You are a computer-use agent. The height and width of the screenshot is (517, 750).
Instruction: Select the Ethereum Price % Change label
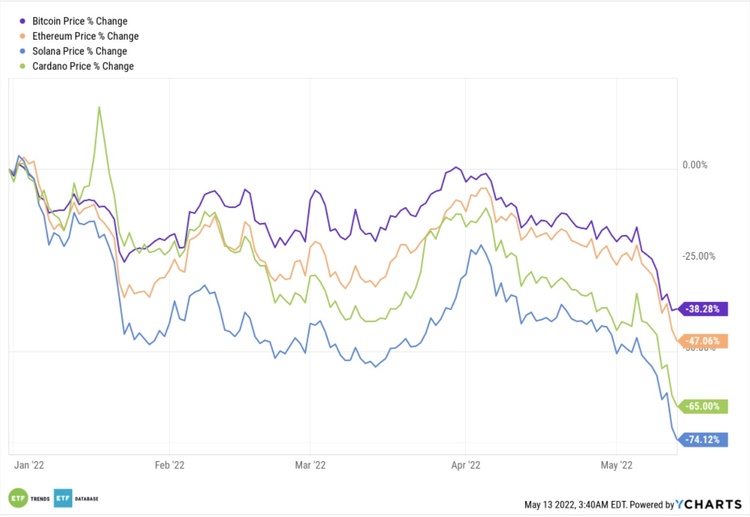point(84,35)
